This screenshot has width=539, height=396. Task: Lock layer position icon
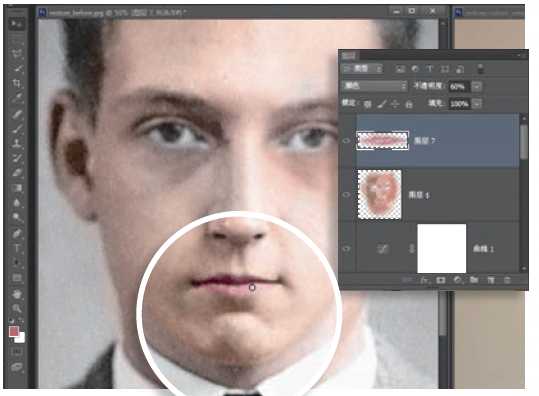[x=395, y=104]
